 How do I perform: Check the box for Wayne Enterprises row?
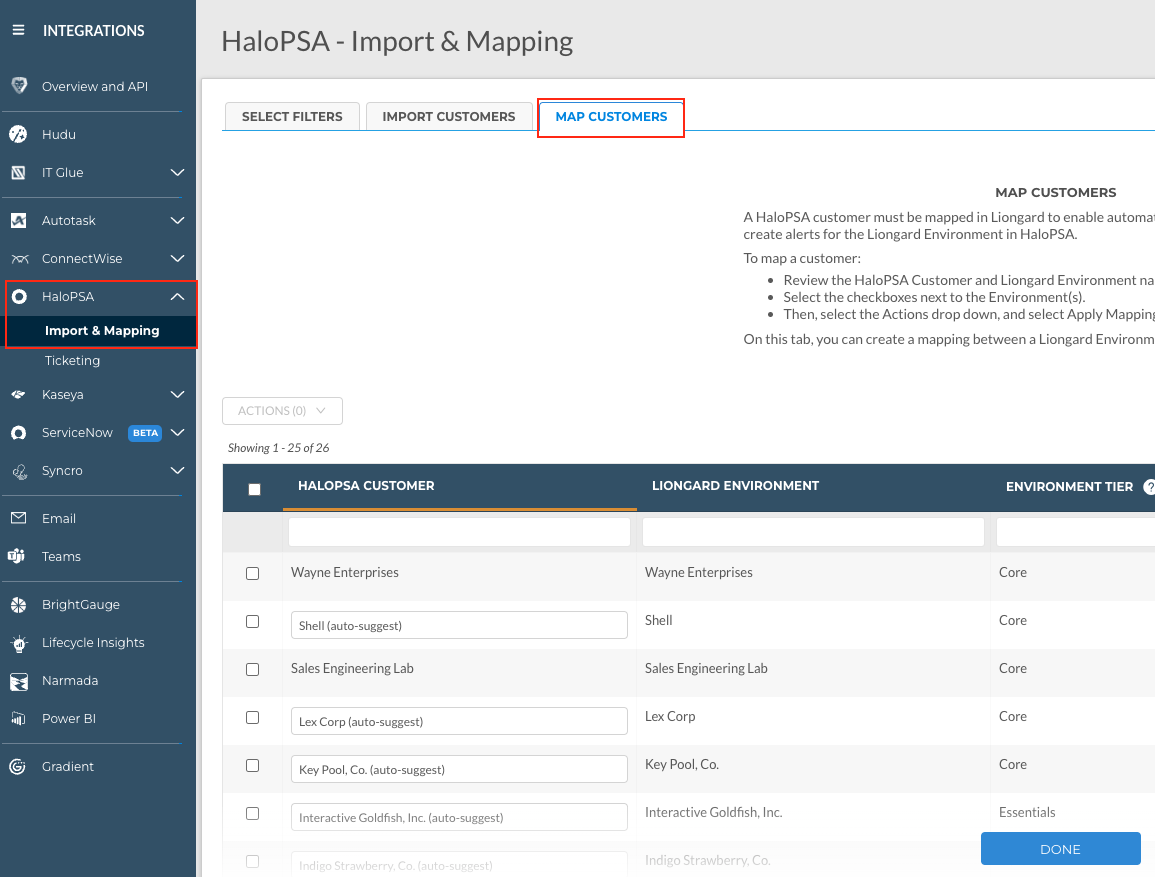click(x=252, y=573)
